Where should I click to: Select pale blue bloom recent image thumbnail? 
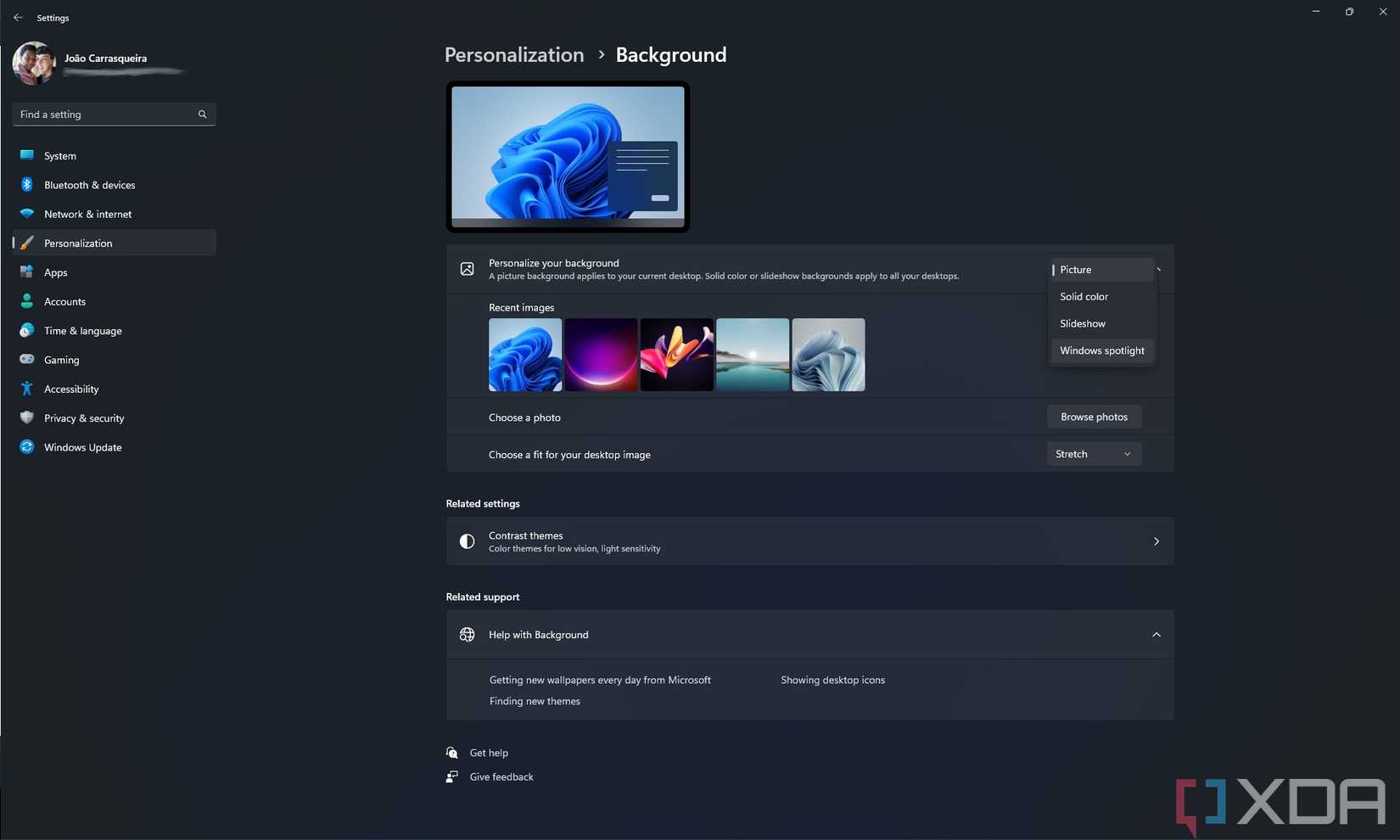(x=828, y=355)
